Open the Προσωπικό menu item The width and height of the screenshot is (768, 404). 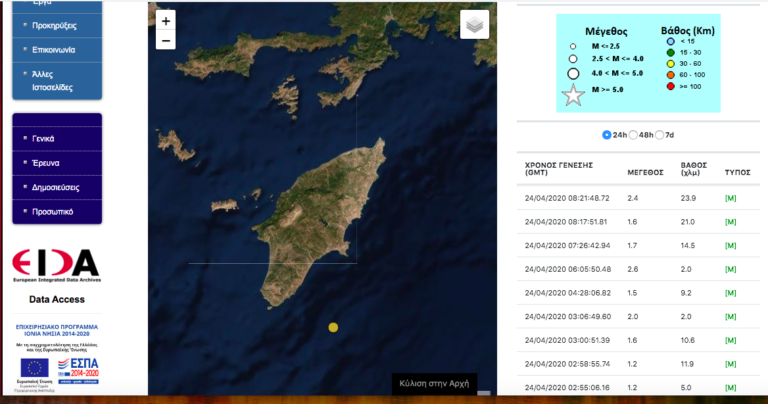[x=52, y=212]
